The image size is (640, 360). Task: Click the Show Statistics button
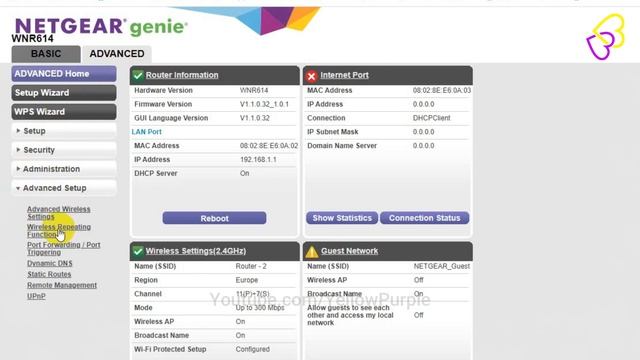[342, 218]
